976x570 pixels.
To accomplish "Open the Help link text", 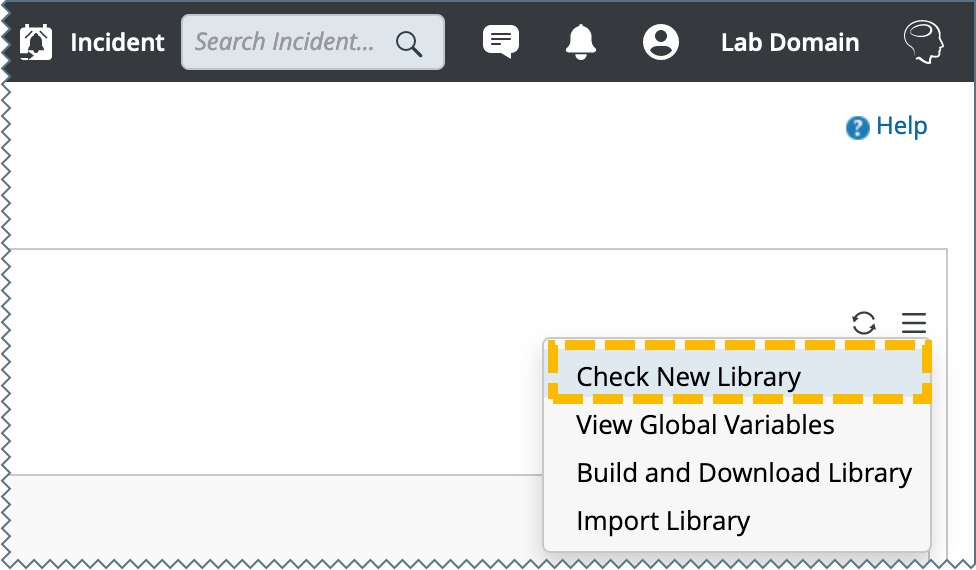I will tap(902, 127).
